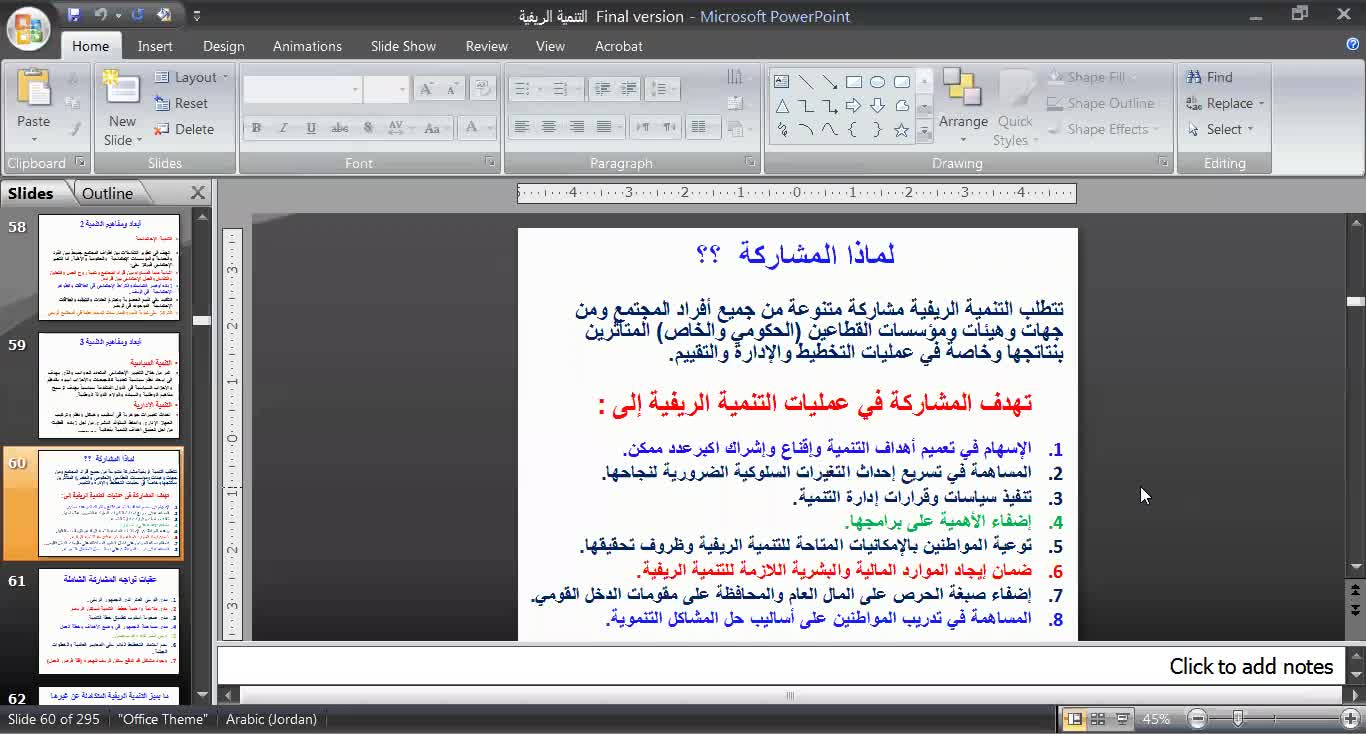The width and height of the screenshot is (1366, 734).
Task: Toggle Underline formatting
Action: pyautogui.click(x=311, y=128)
